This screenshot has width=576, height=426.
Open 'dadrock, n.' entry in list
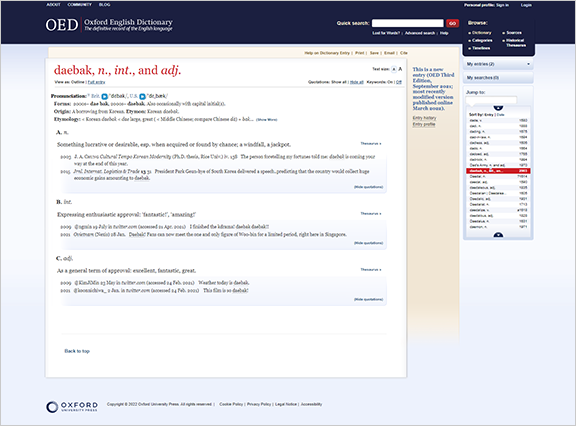[498, 159]
